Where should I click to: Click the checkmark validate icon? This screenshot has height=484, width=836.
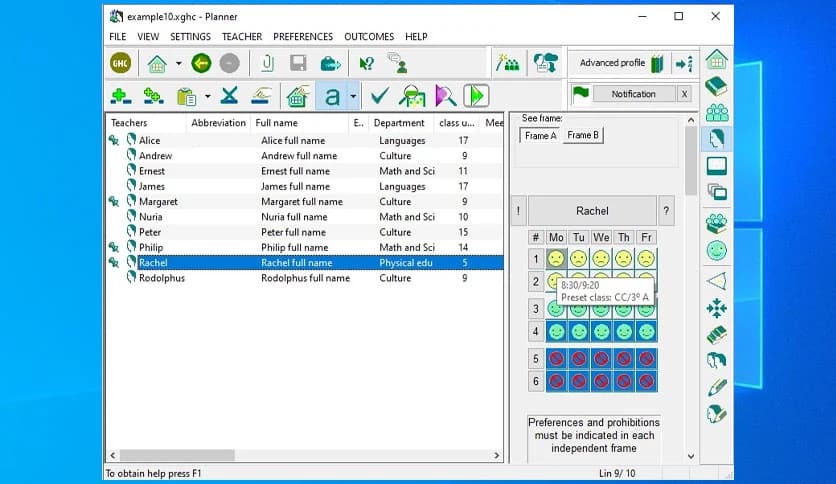[x=380, y=96]
